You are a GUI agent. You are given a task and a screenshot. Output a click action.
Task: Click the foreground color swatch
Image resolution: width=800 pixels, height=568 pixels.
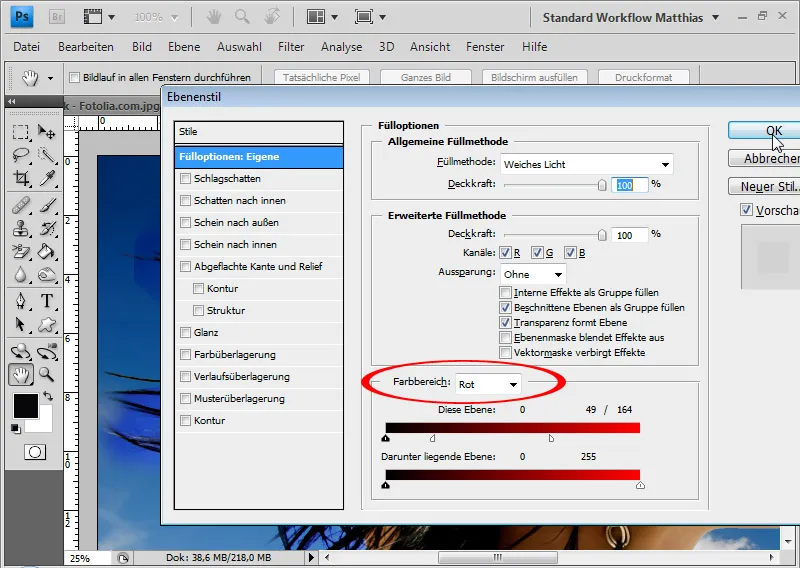point(26,406)
